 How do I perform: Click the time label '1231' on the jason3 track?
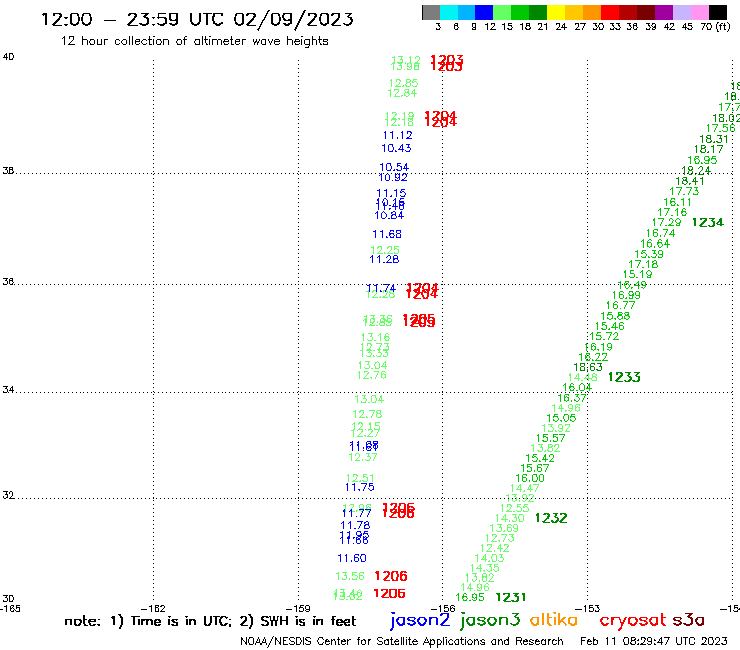coord(511,597)
